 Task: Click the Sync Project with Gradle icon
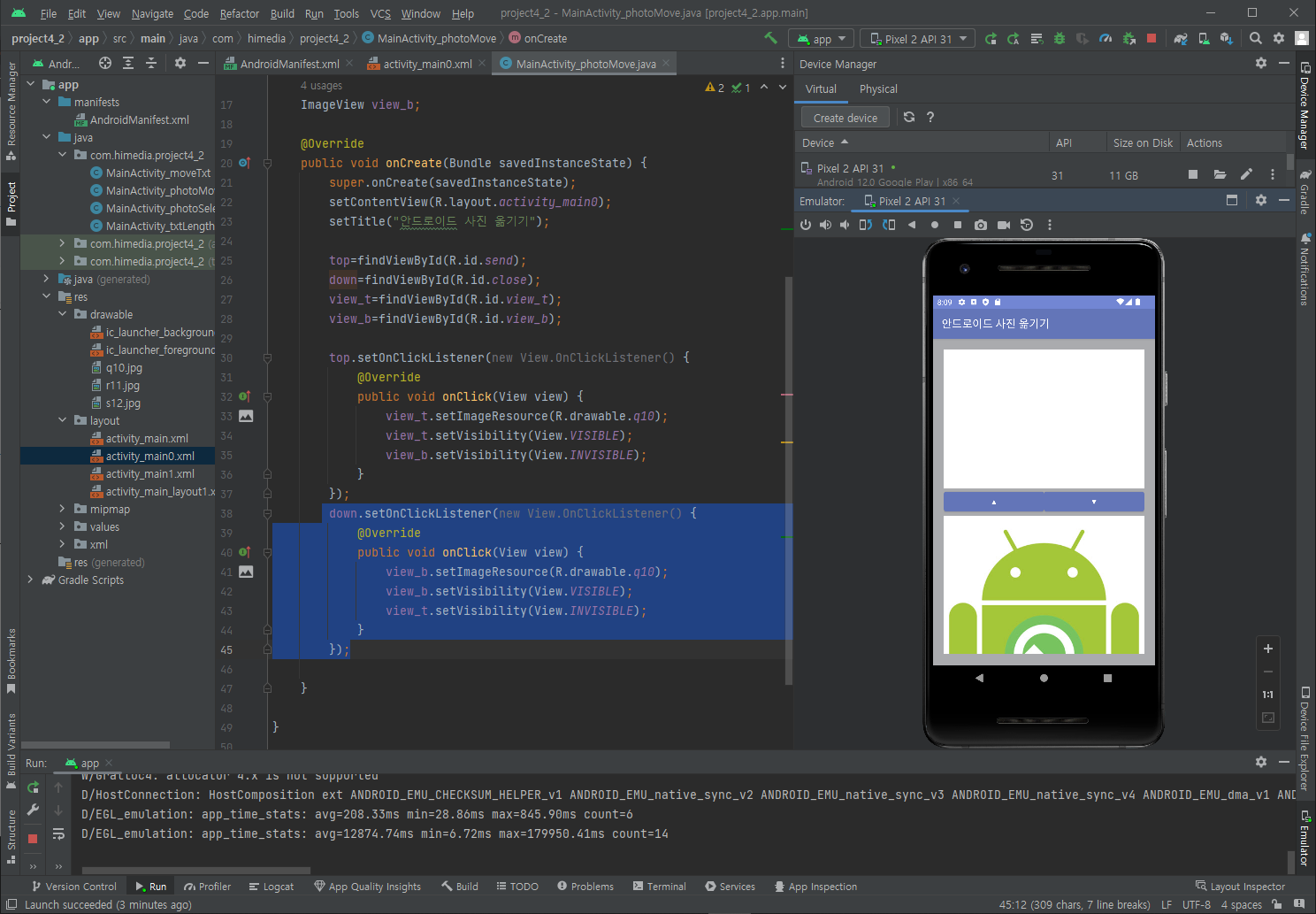point(1181,38)
